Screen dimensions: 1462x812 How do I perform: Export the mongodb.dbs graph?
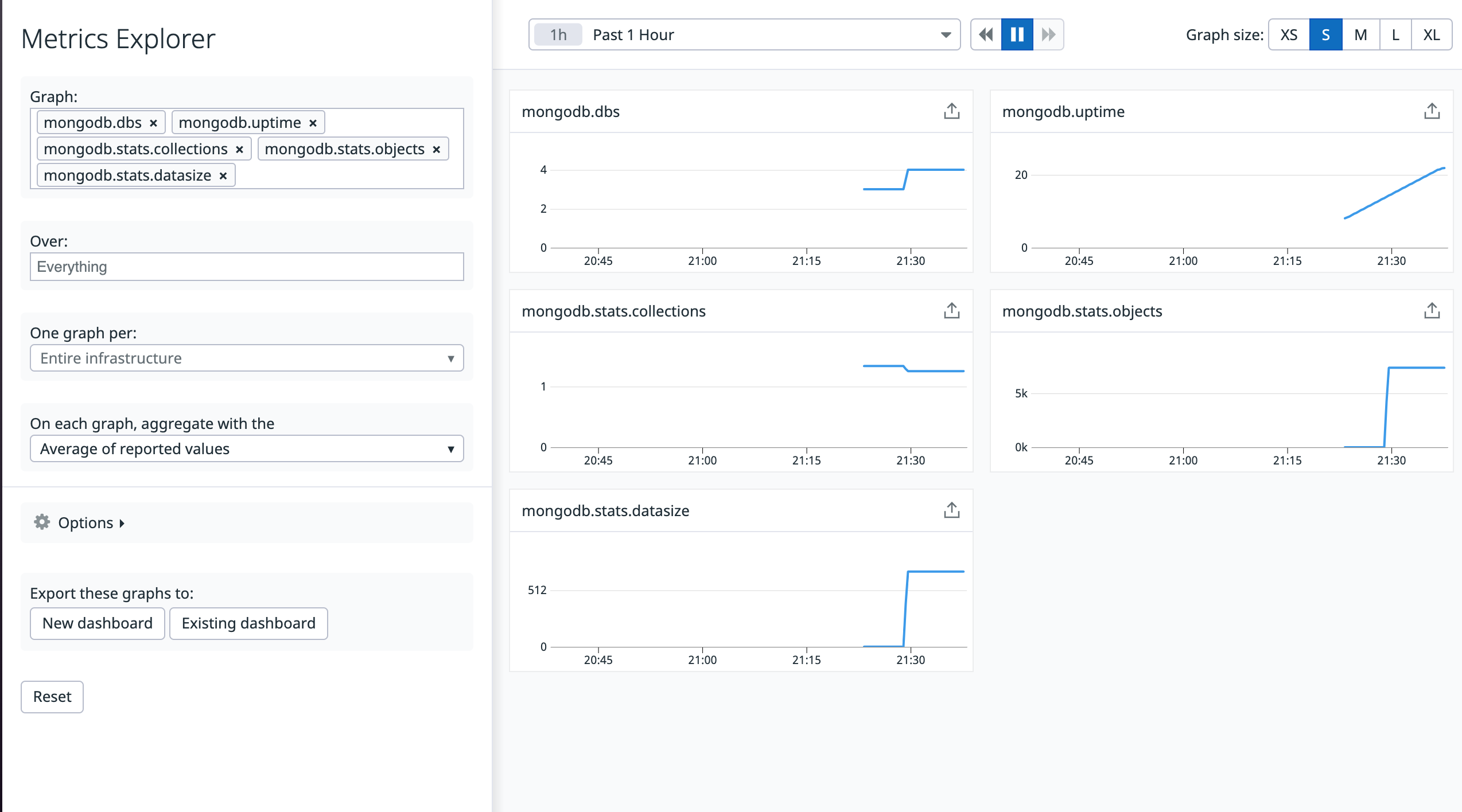pos(951,111)
